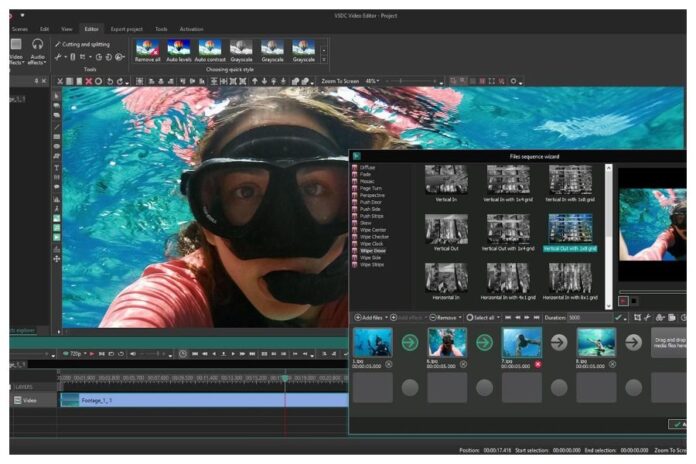This screenshot has height=464, width=696.
Task: Open the Scenes menu
Action: click(x=20, y=29)
